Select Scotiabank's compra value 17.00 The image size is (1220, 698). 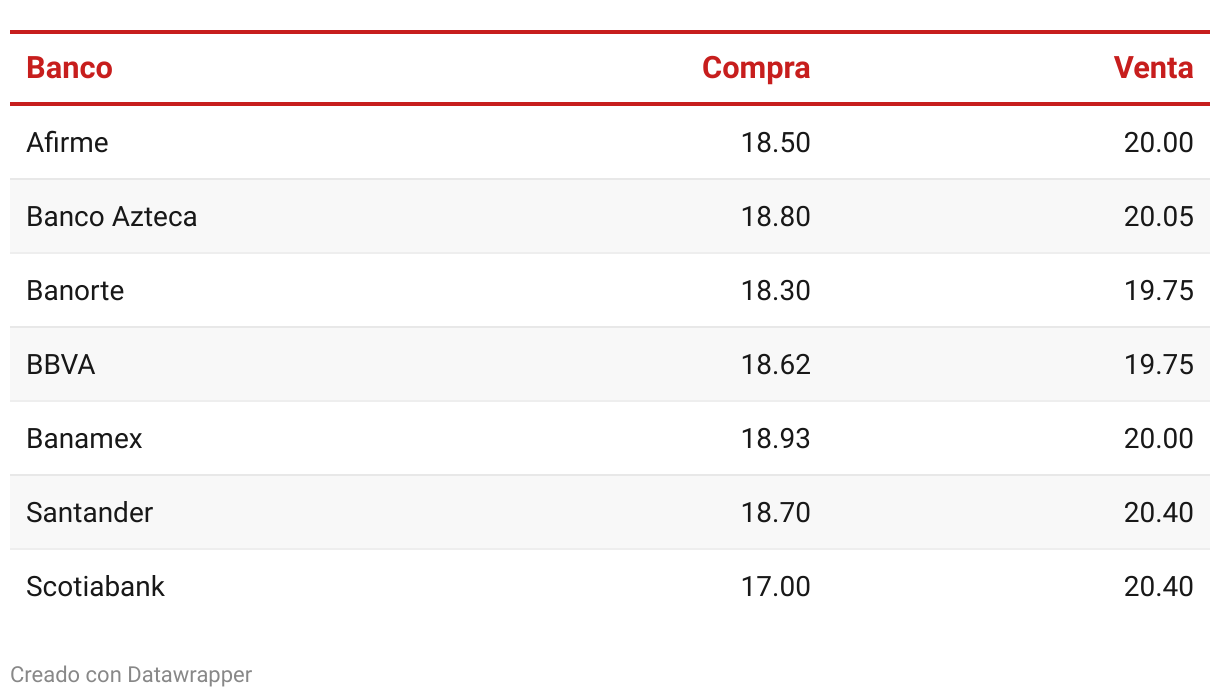pos(776,586)
